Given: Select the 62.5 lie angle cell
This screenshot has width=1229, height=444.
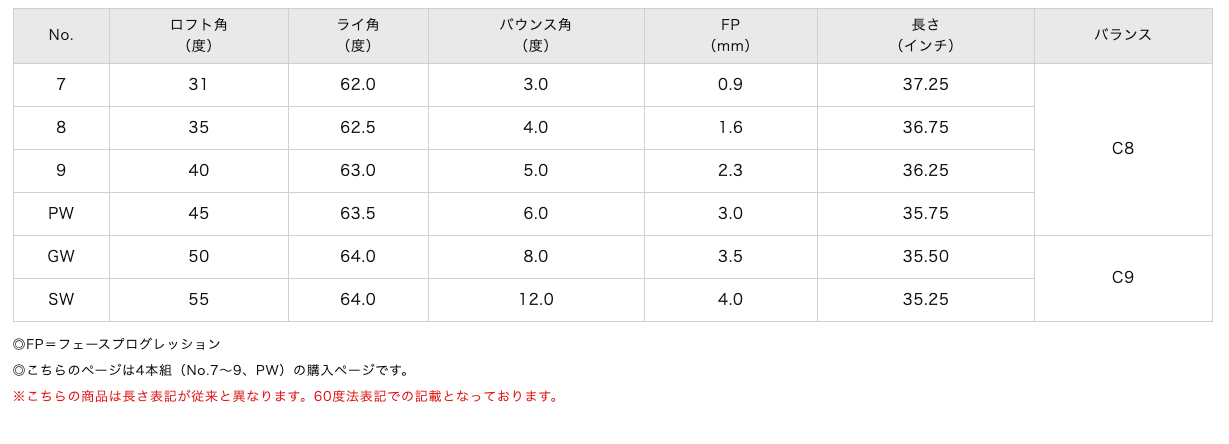Looking at the screenshot, I should (x=358, y=128).
